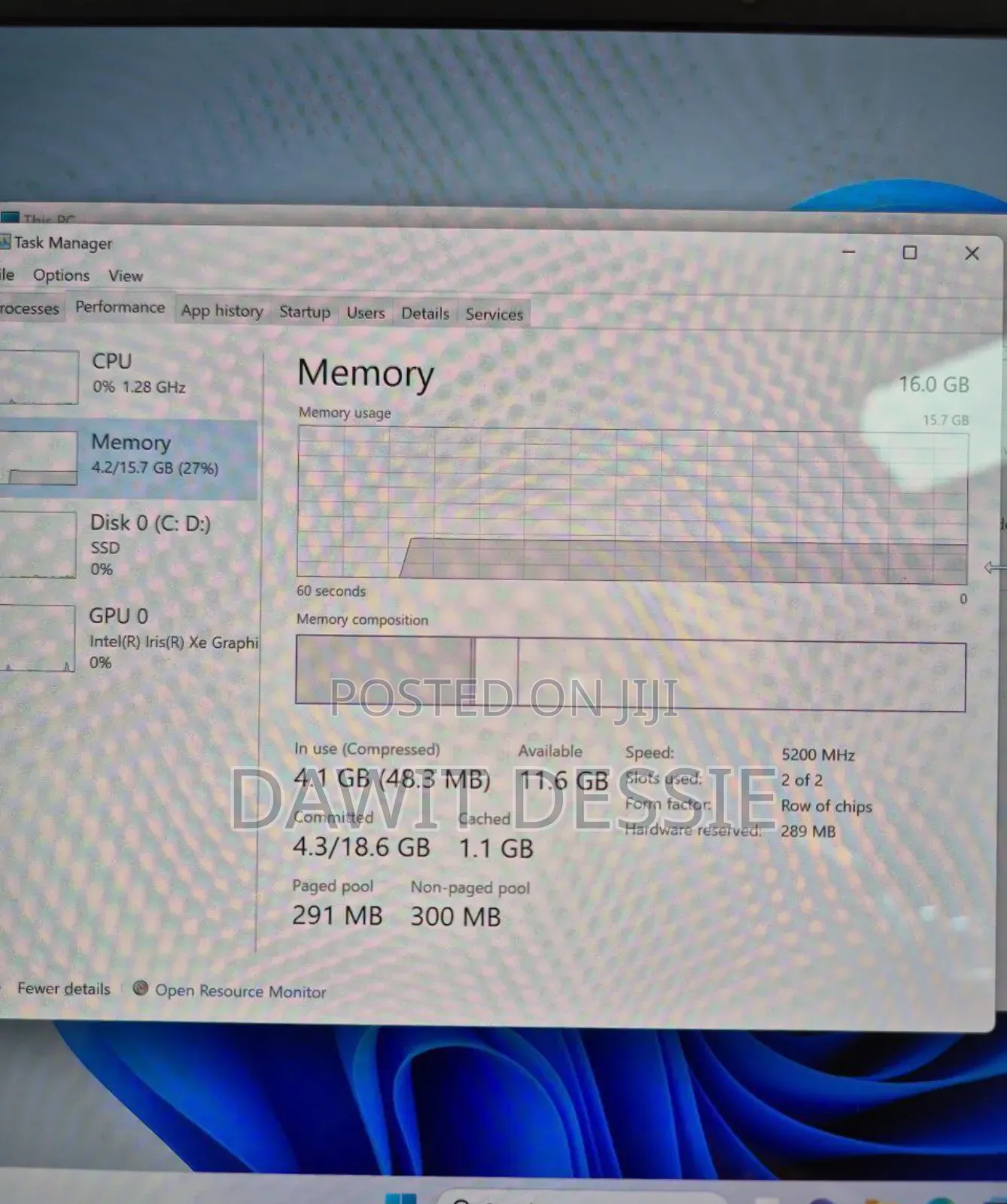Click the '4.2/15.7 GB (27%)' memory reading
The height and width of the screenshot is (1204, 1007).
point(155,468)
